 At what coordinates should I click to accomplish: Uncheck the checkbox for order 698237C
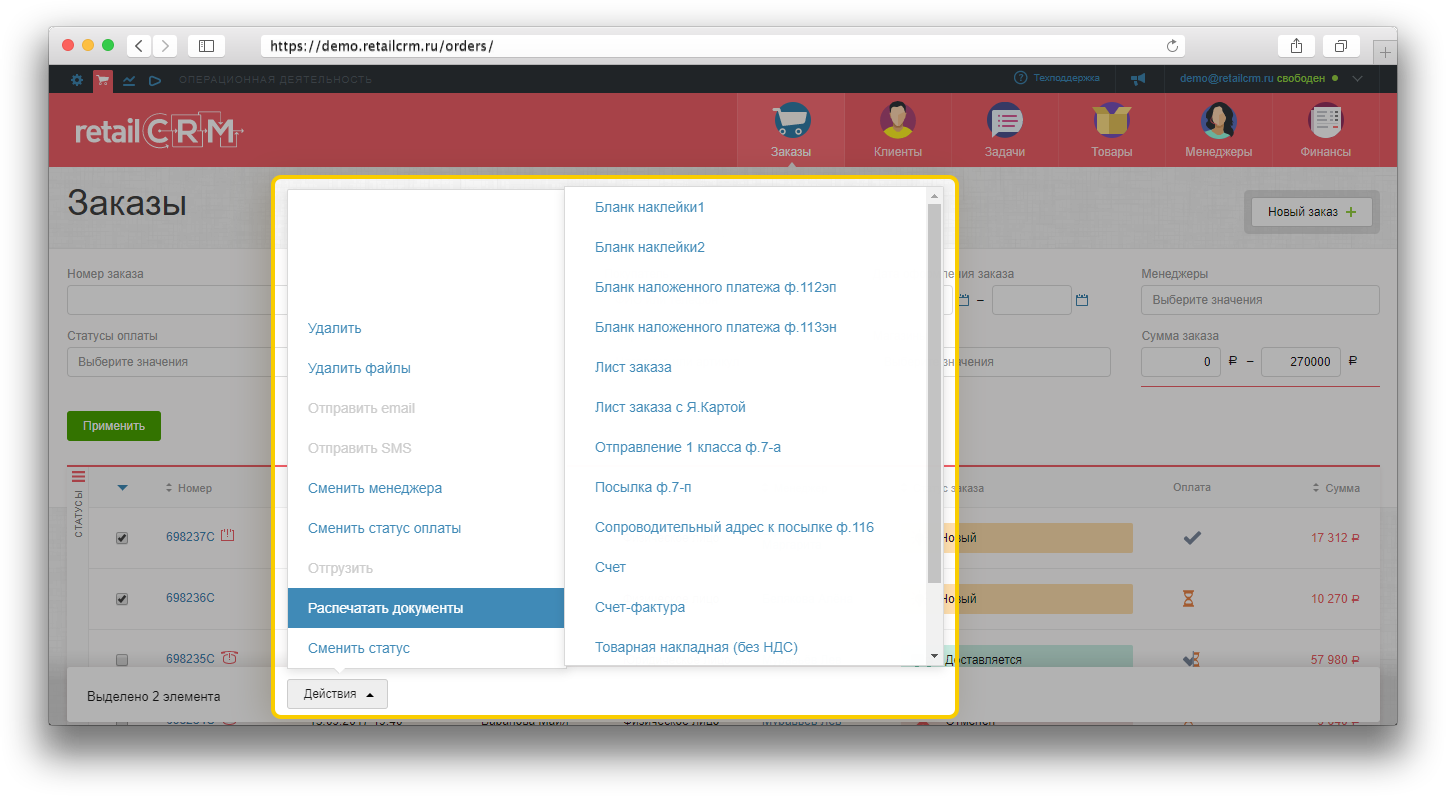(122, 538)
